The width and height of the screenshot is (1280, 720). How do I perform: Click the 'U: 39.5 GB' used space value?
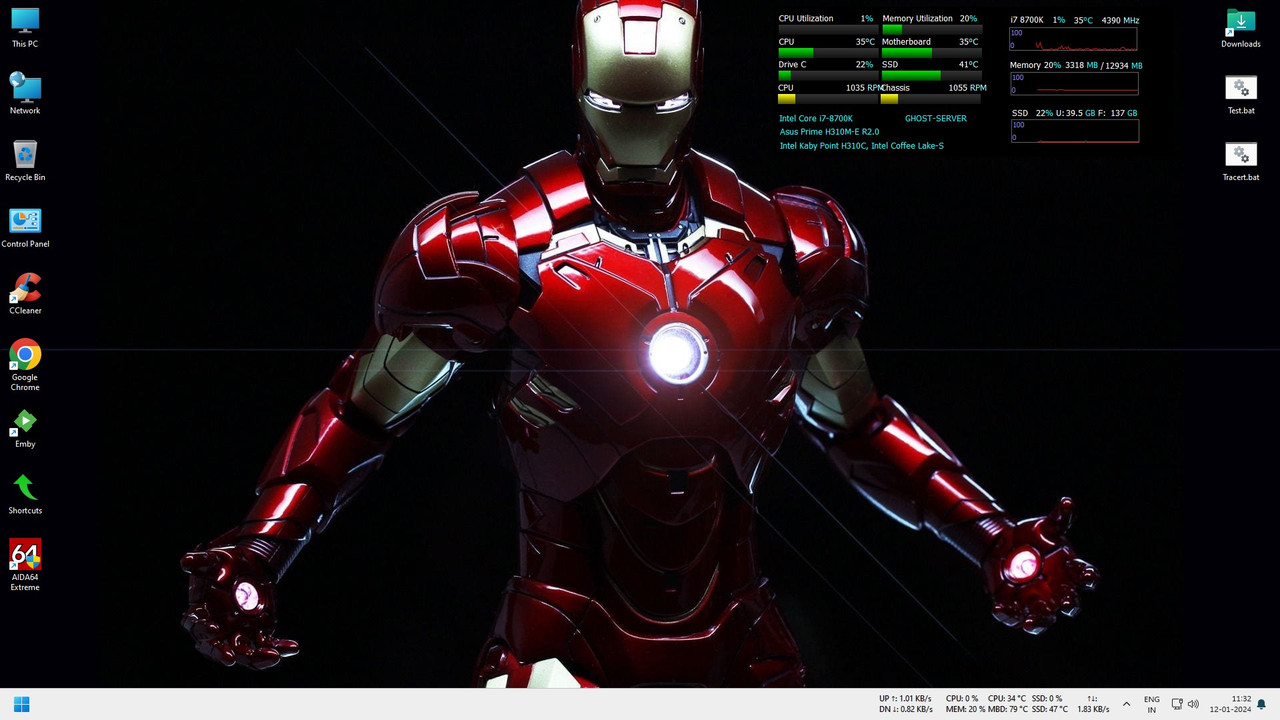click(x=1076, y=113)
